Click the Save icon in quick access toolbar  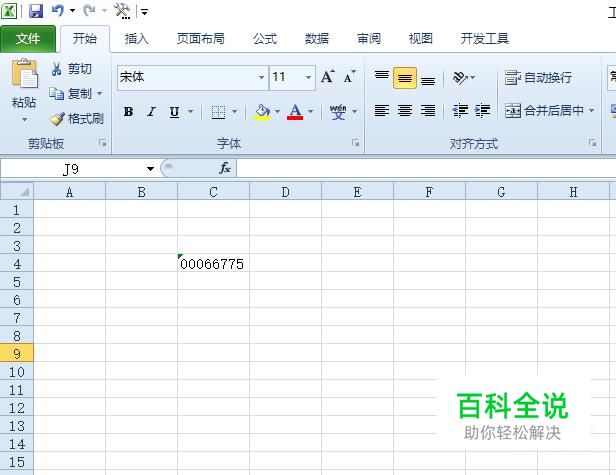[x=36, y=11]
